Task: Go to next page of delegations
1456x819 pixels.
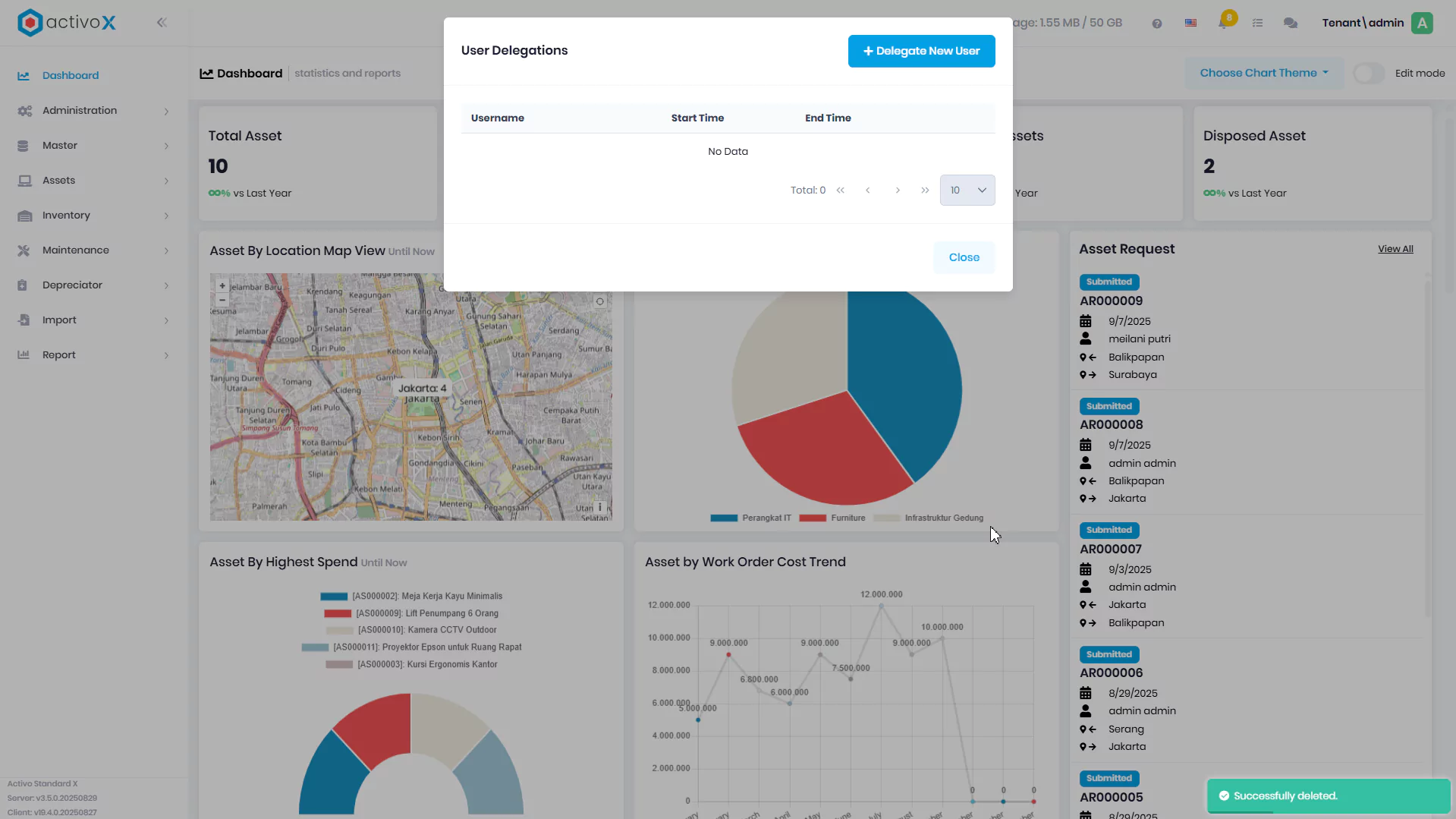Action: pos(898,191)
